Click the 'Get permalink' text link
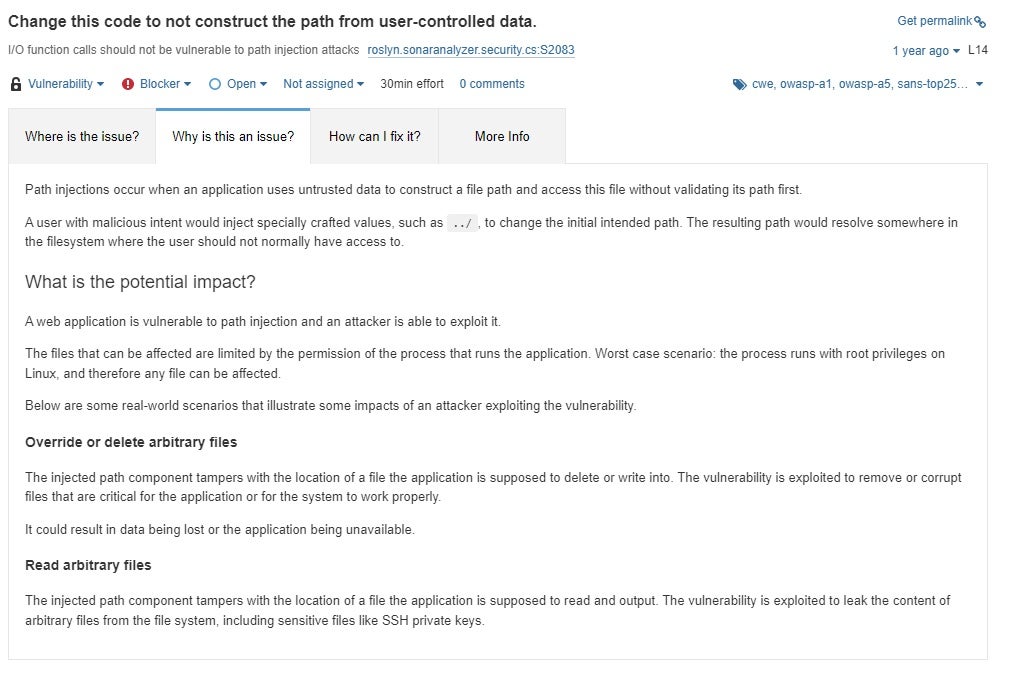This screenshot has width=1011, height=678. [934, 21]
